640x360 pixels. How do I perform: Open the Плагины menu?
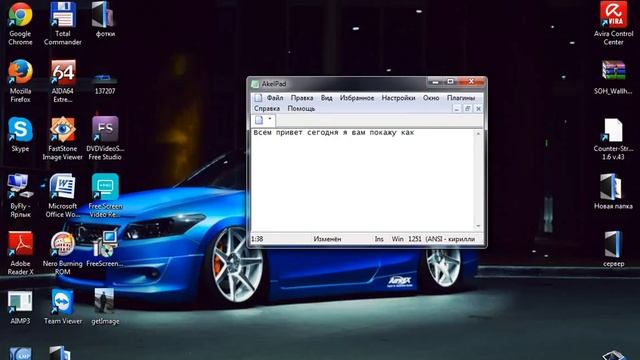click(461, 98)
